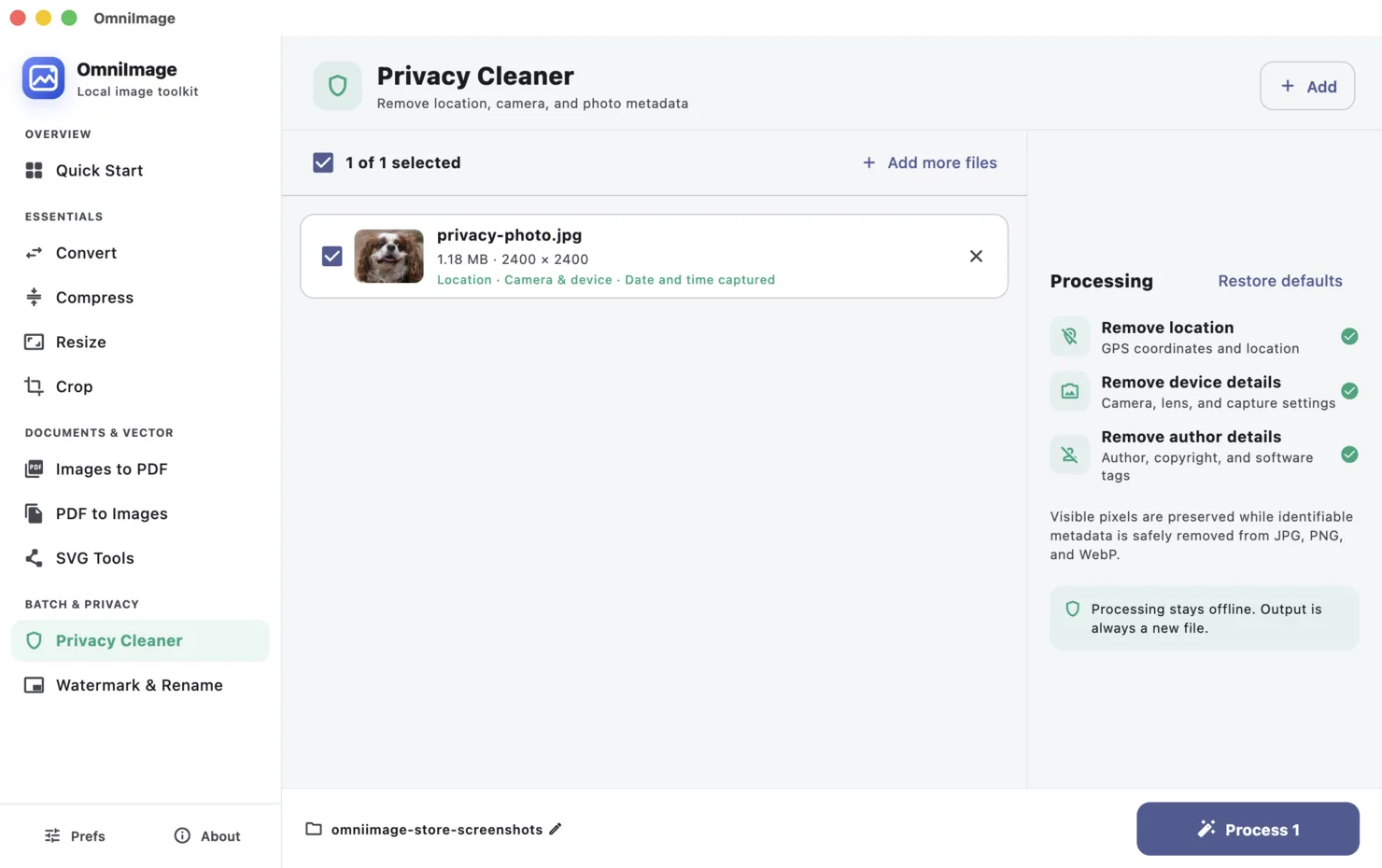Click the Process 1 button
This screenshot has width=1382, height=868.
coord(1248,829)
